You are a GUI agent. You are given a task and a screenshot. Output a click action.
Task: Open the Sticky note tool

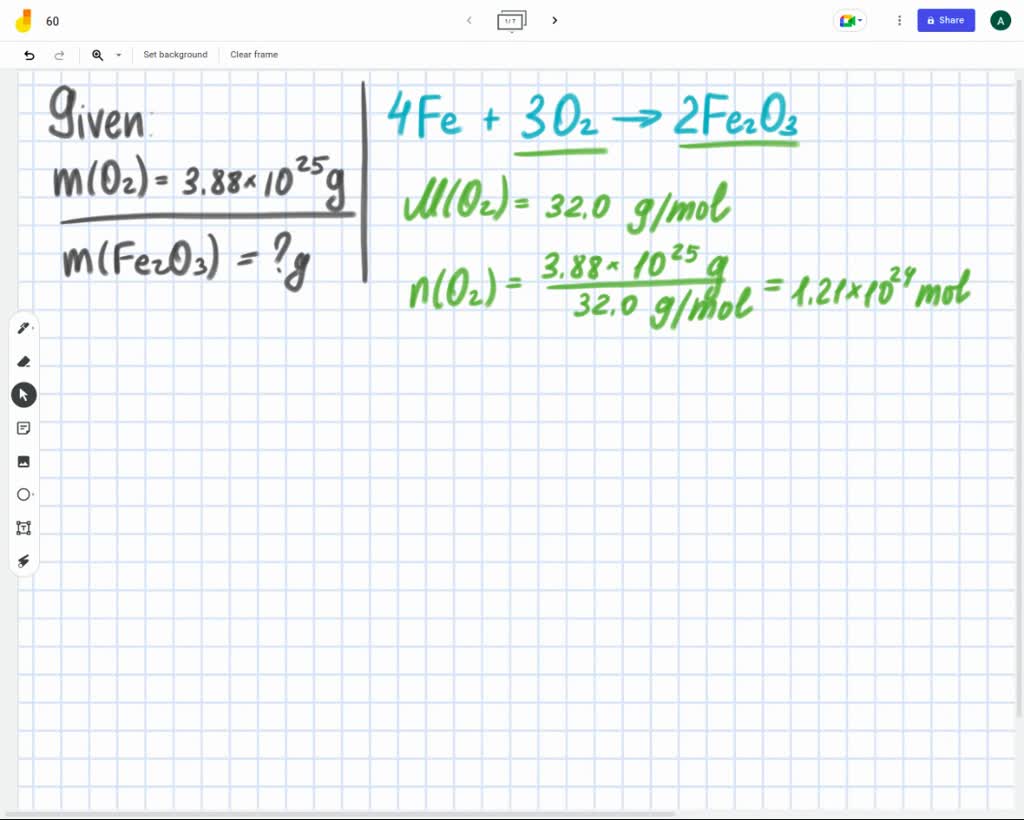pos(23,428)
